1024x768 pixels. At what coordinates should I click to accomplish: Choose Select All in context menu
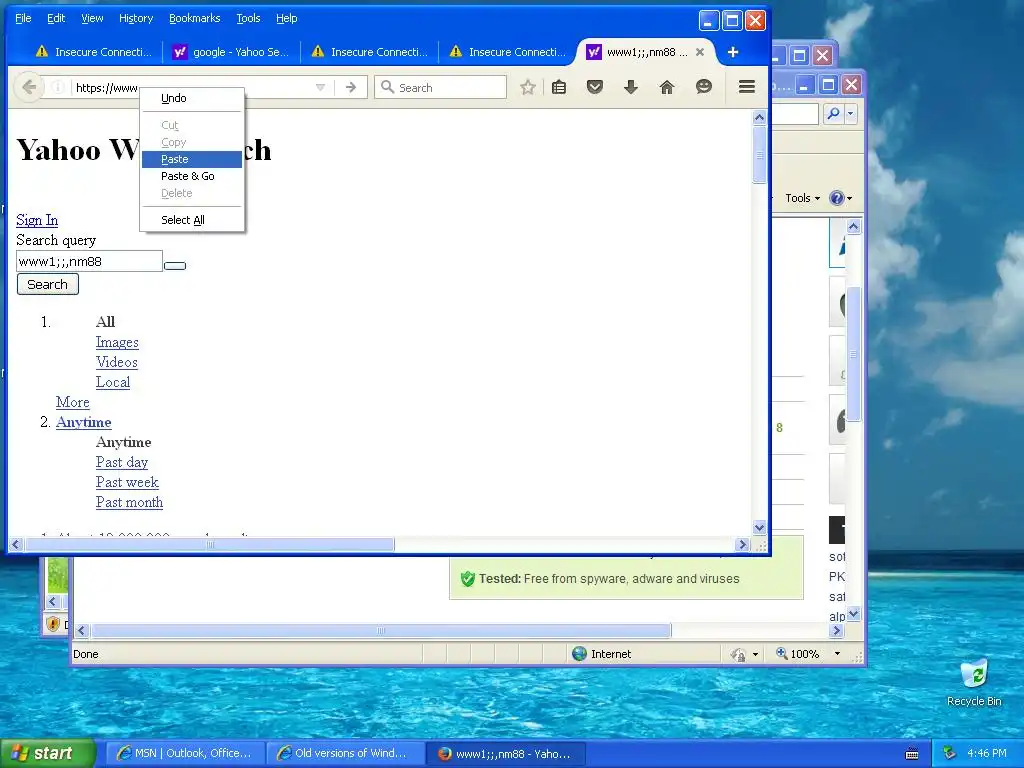coord(192,220)
